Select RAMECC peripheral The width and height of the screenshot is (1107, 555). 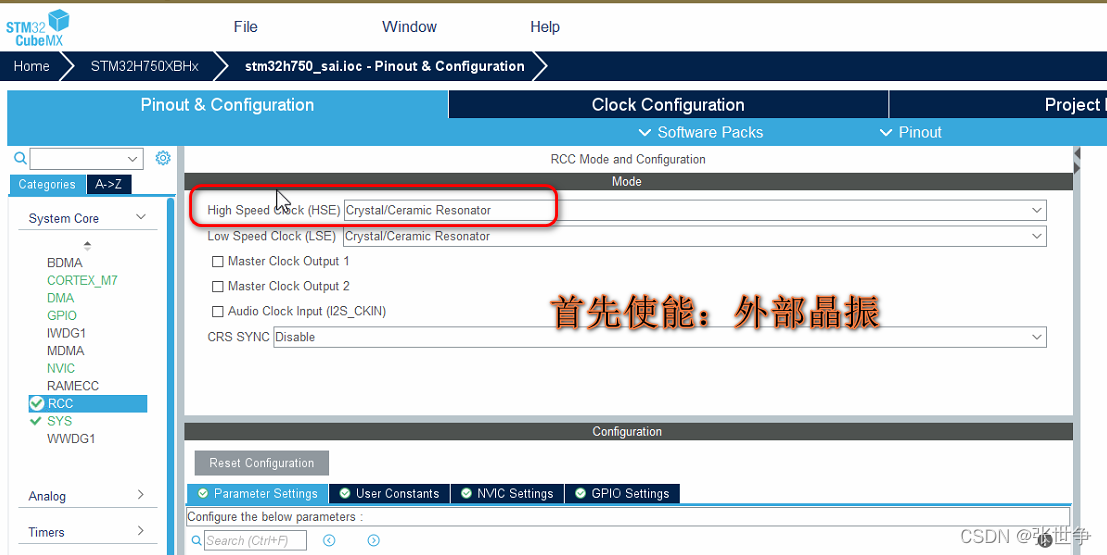(x=73, y=386)
